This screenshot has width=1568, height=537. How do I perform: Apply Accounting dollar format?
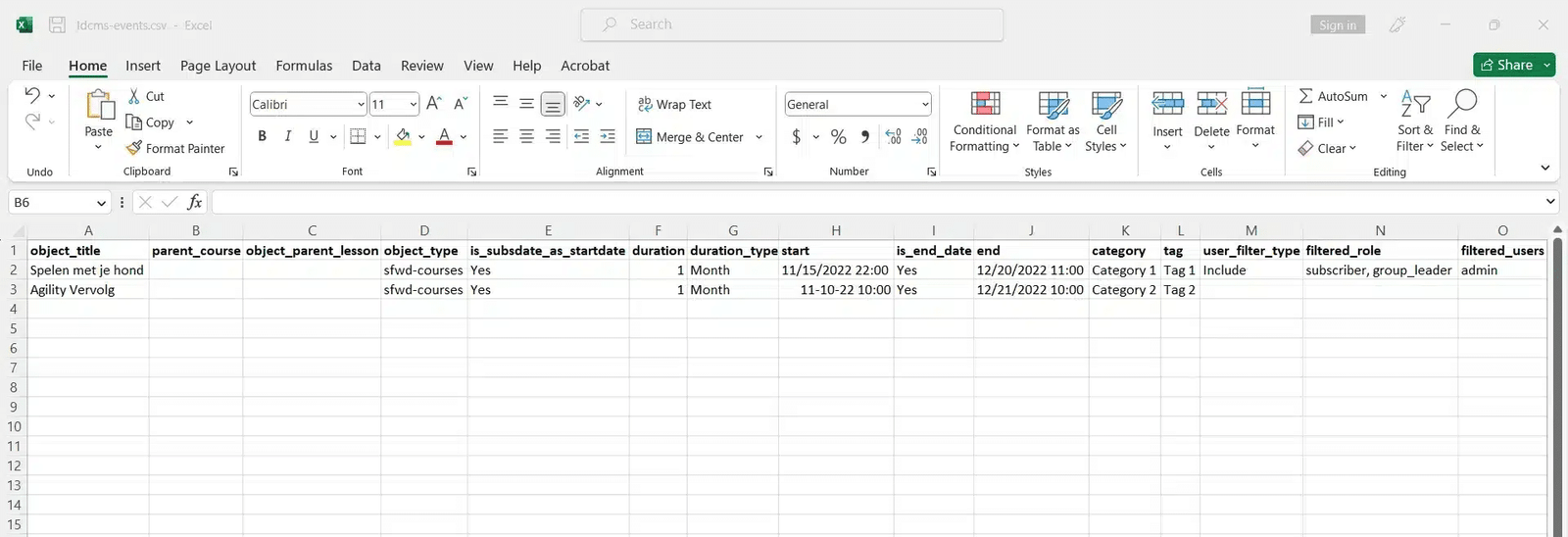[x=797, y=137]
